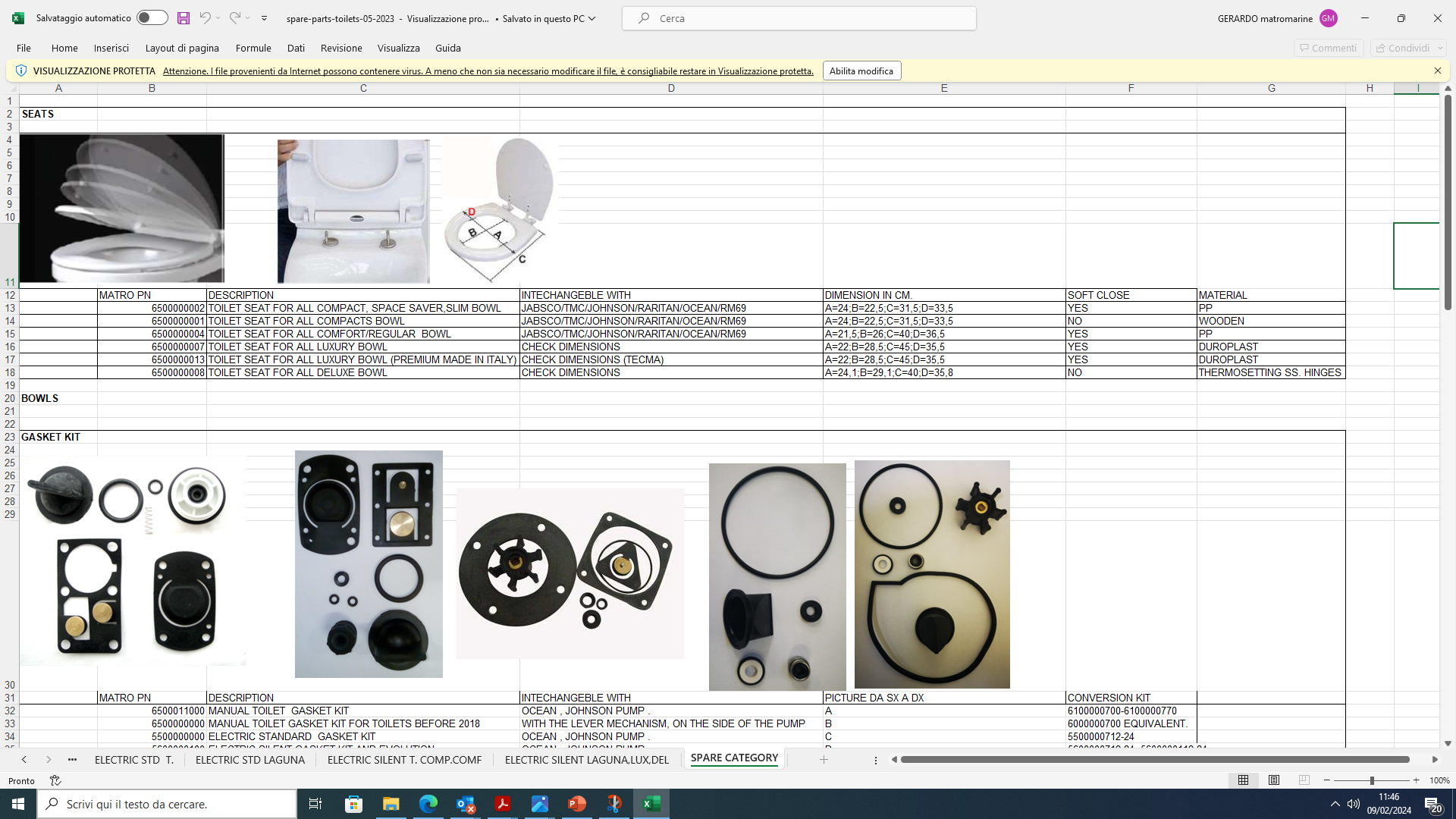Viewport: 1456px width, 819px height.
Task: Open the File menu
Action: pos(24,48)
